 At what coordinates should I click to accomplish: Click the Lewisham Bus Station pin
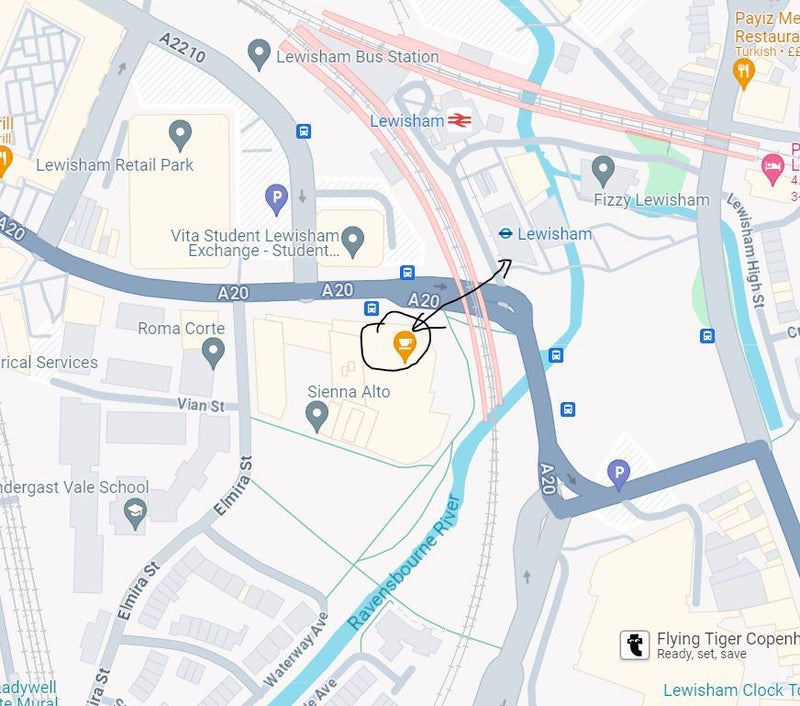coord(259,55)
